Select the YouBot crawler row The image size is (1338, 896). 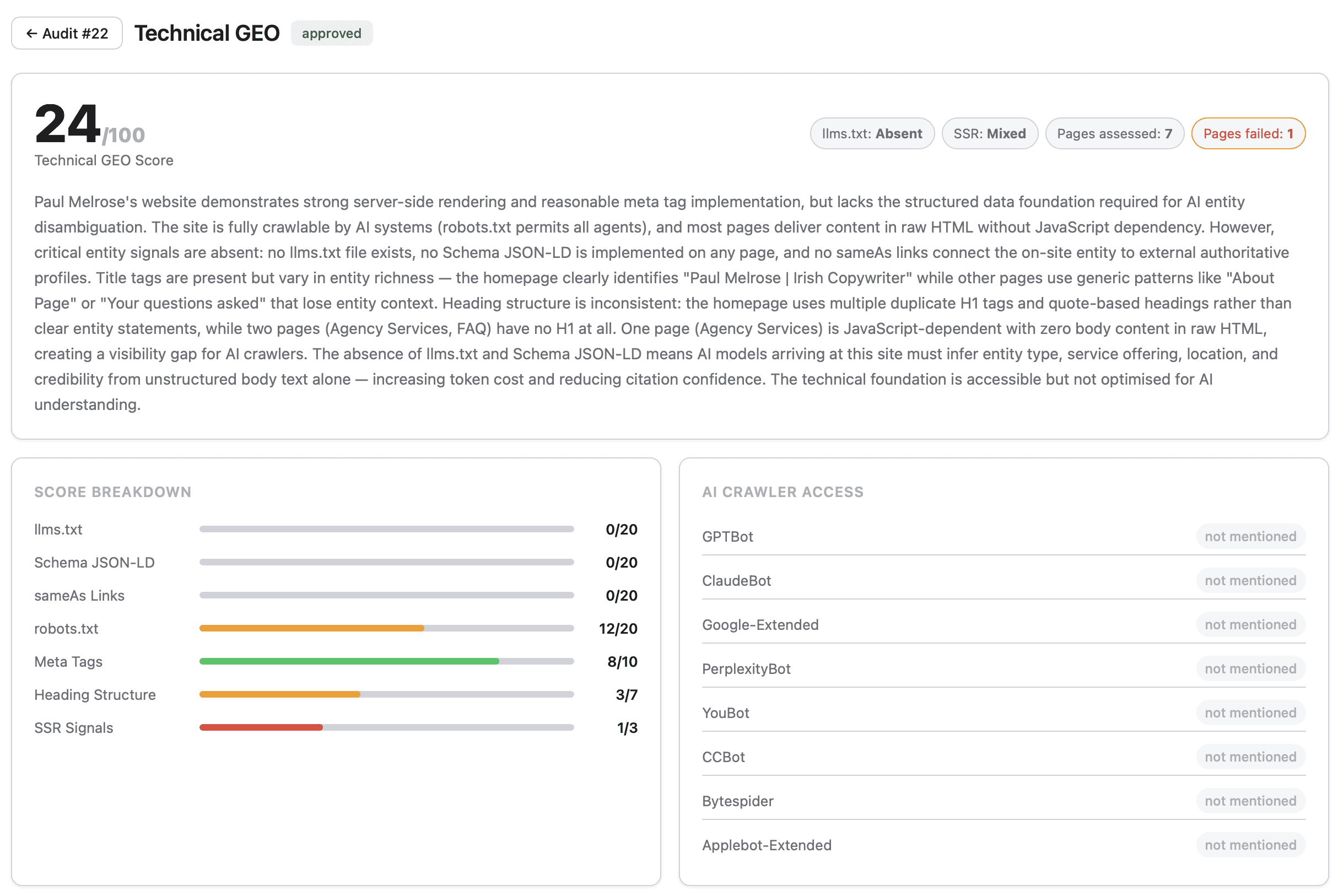coord(726,713)
